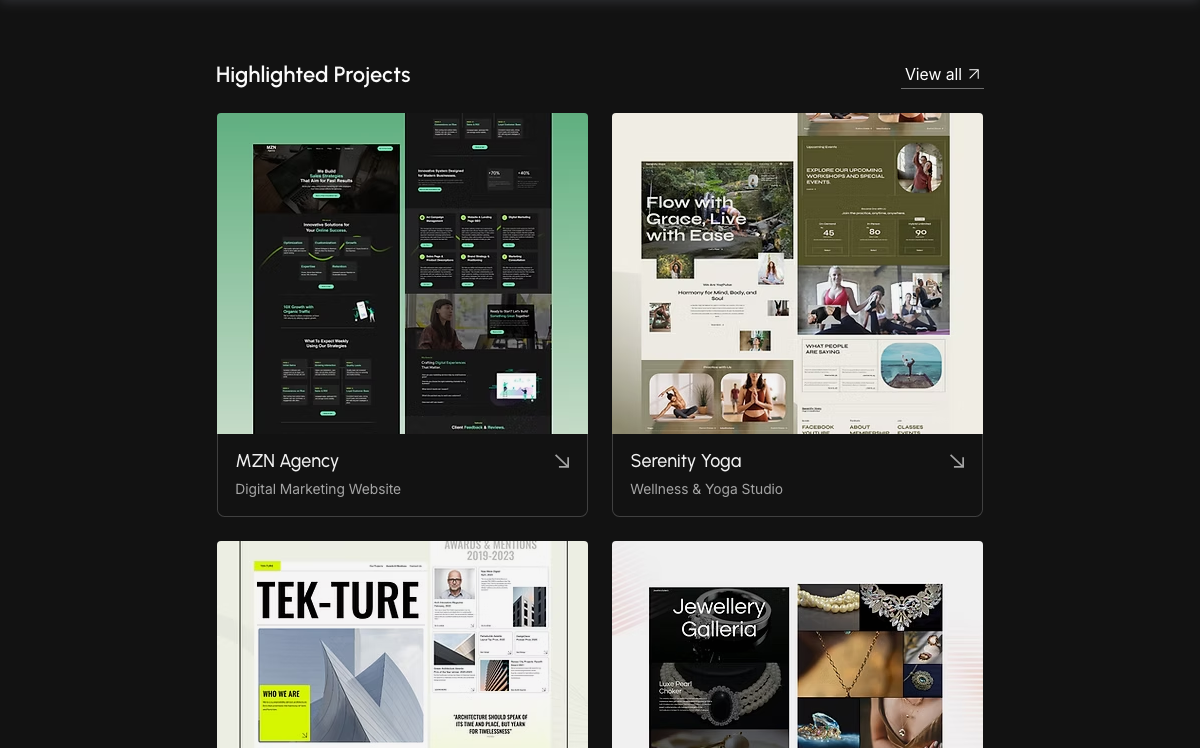
Task: Open the Serenity Yoga project thumbnail
Action: [x=797, y=273]
